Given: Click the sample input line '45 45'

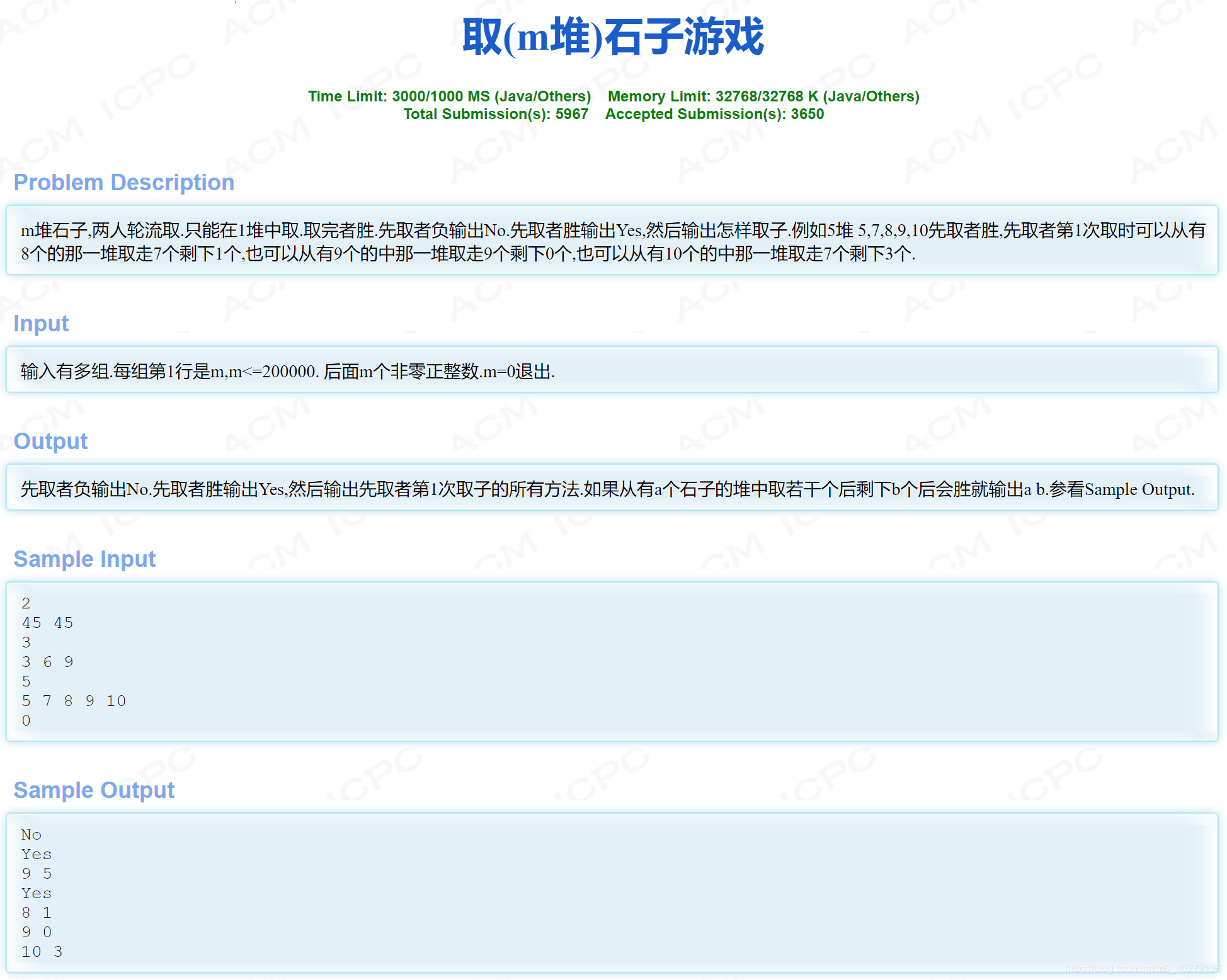Looking at the screenshot, I should click(47, 623).
